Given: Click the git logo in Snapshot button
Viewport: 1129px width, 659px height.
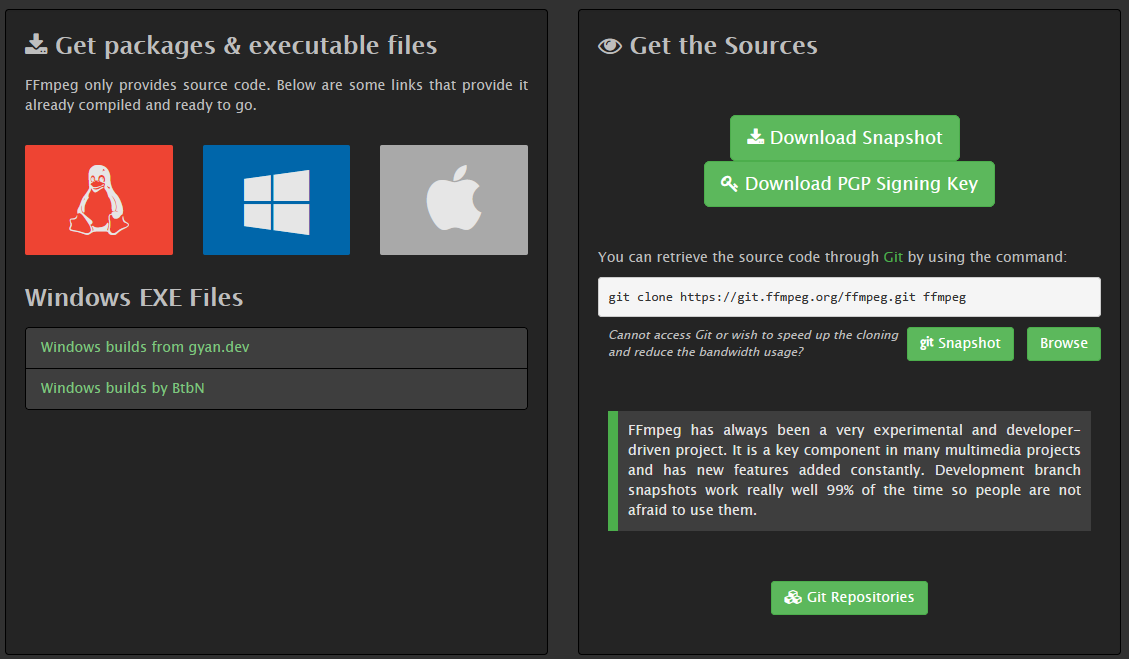Looking at the screenshot, I should coord(927,343).
